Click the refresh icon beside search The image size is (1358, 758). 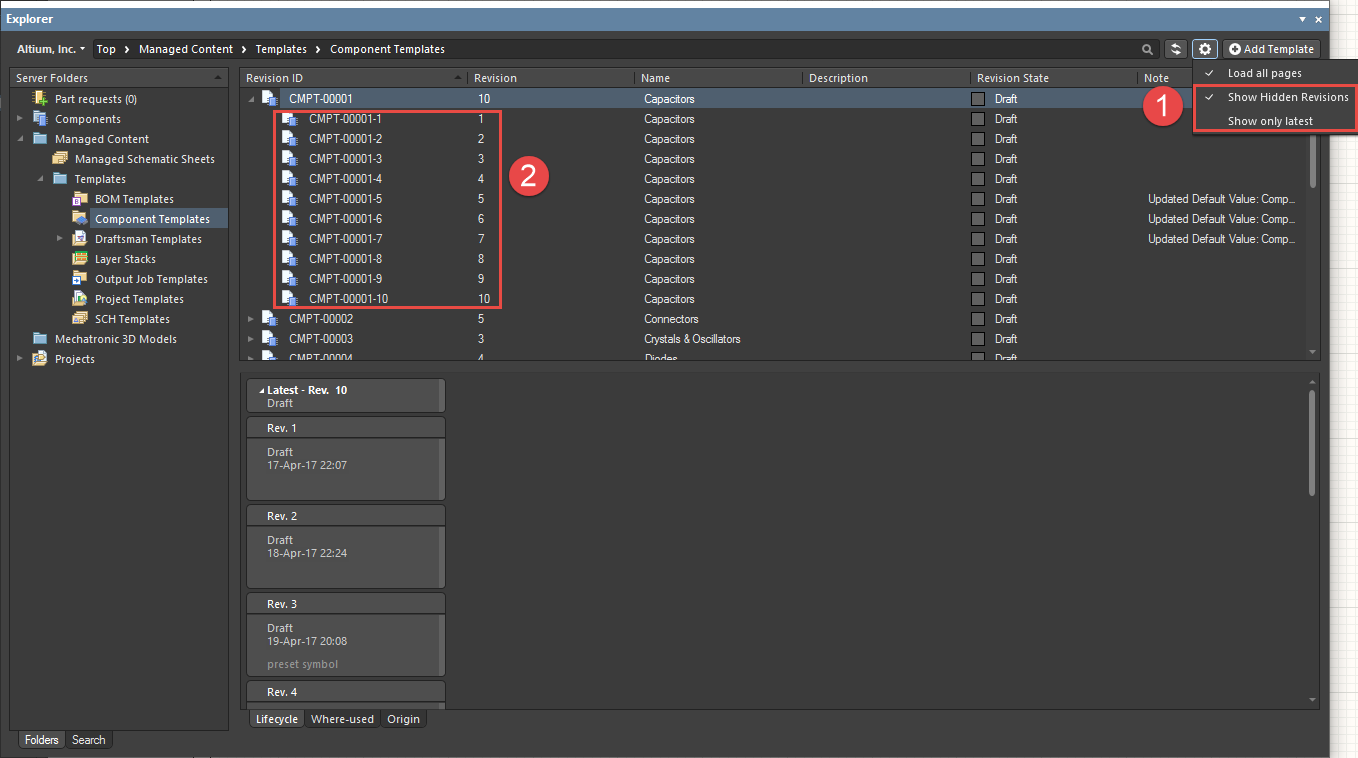click(1176, 49)
